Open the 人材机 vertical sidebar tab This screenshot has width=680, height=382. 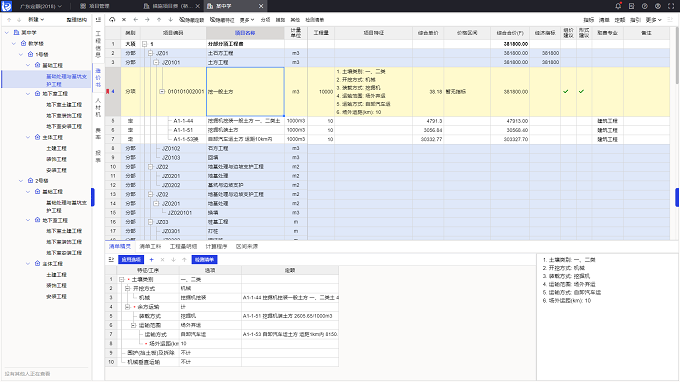98,107
